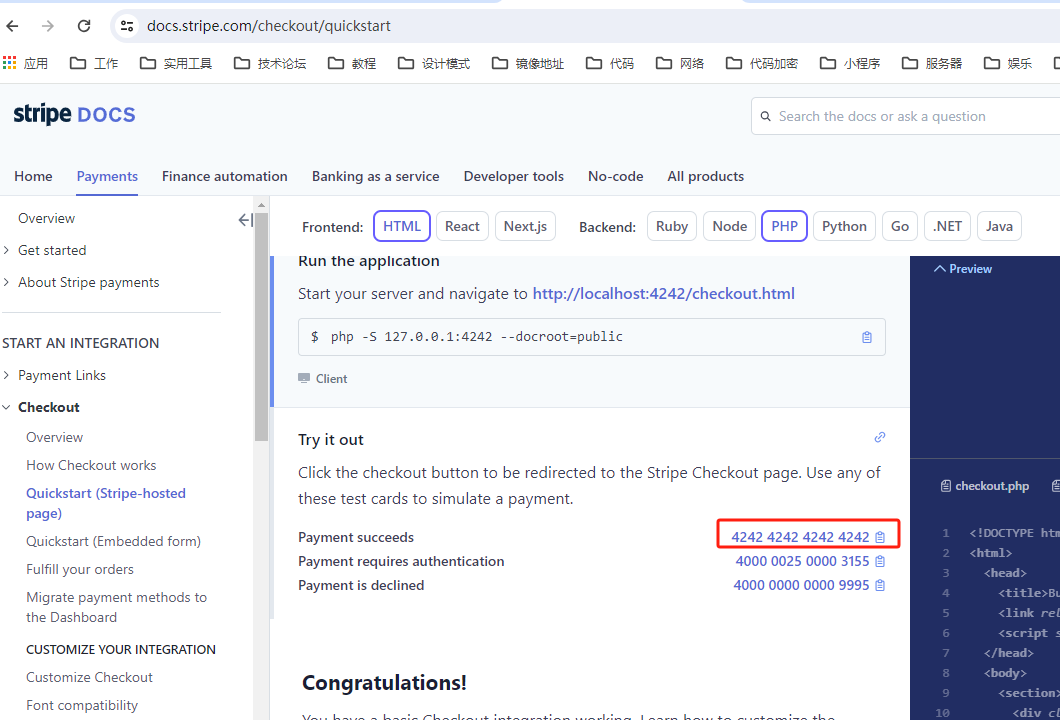Open Migrate payment methods to the Dashboard

(116, 607)
